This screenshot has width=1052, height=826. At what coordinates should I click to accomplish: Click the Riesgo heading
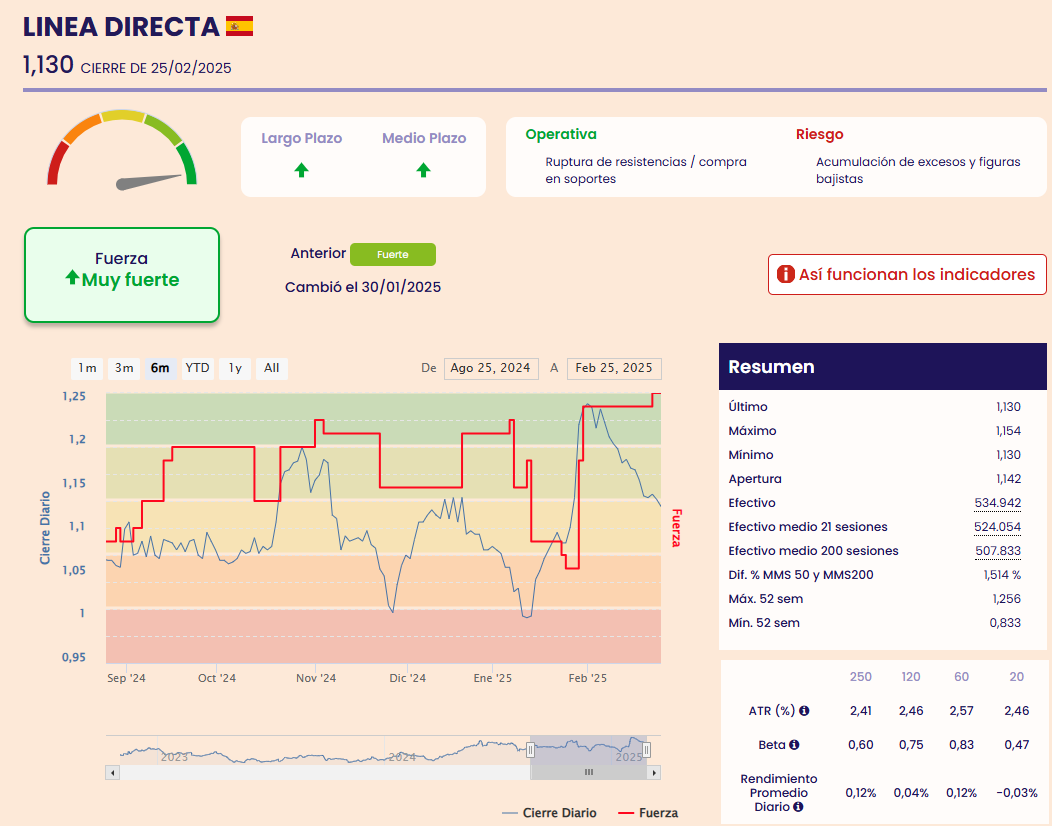819,134
